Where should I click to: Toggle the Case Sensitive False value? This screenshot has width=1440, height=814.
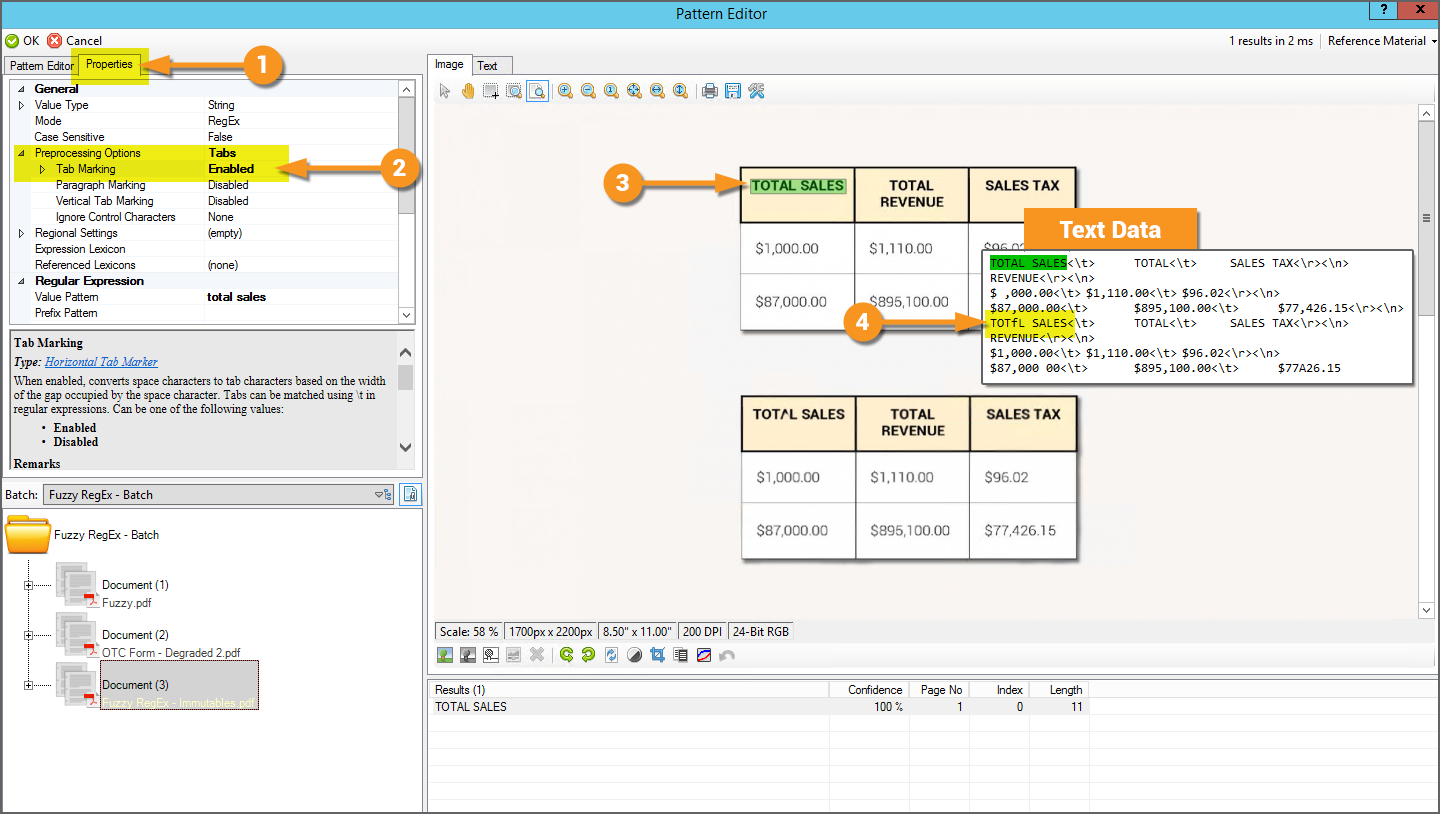coord(220,137)
